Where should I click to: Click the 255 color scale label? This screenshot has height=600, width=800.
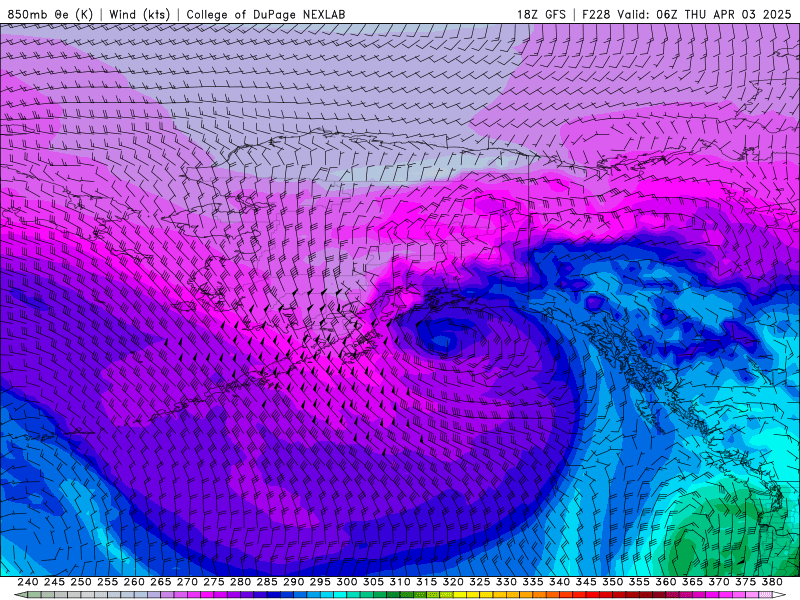107,582
